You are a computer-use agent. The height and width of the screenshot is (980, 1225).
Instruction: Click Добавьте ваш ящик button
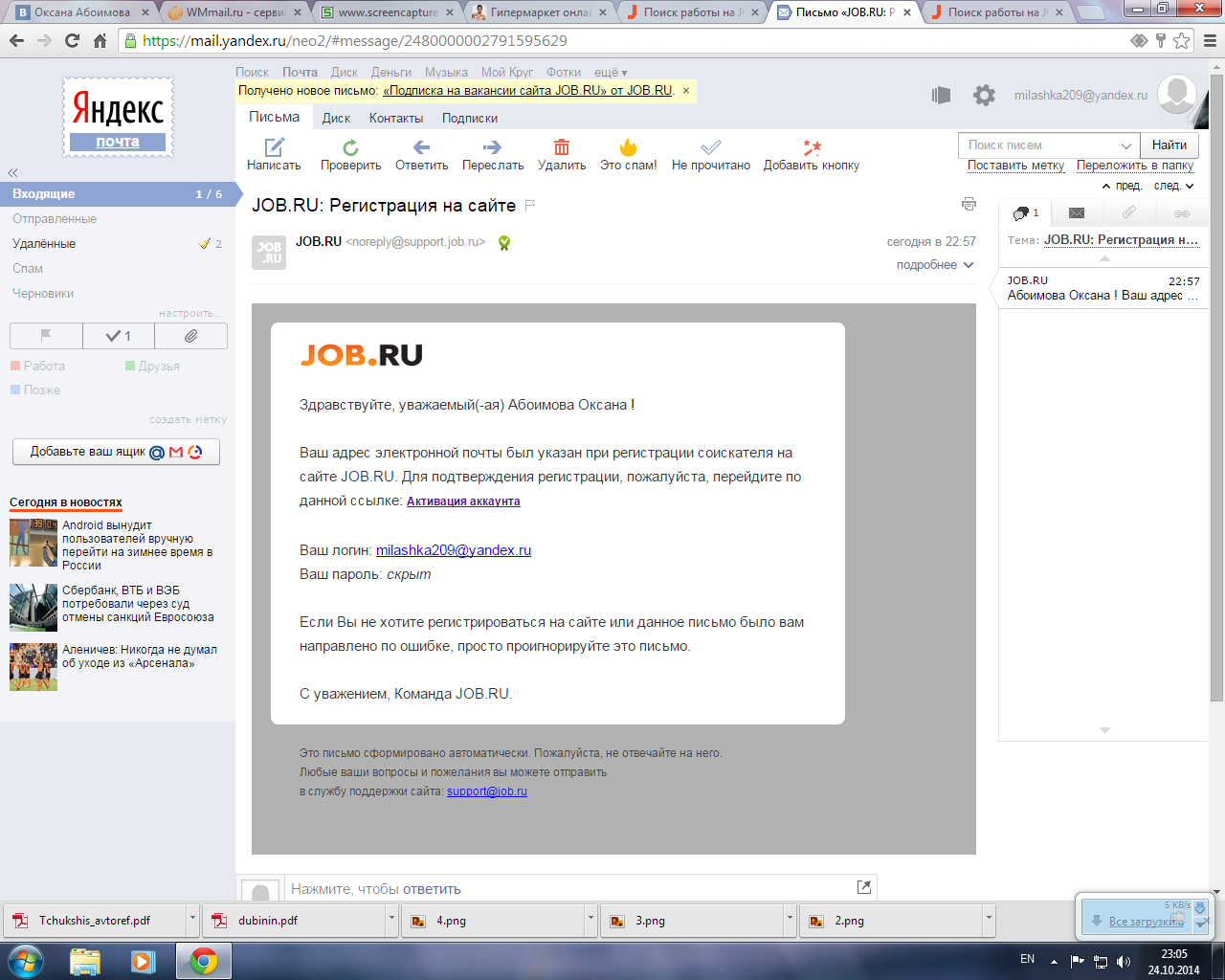click(116, 452)
